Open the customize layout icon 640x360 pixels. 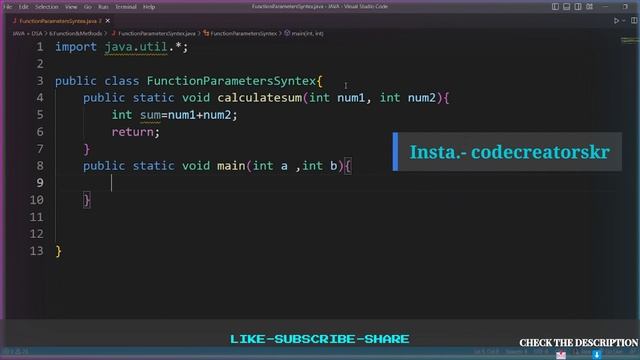(x=589, y=7)
